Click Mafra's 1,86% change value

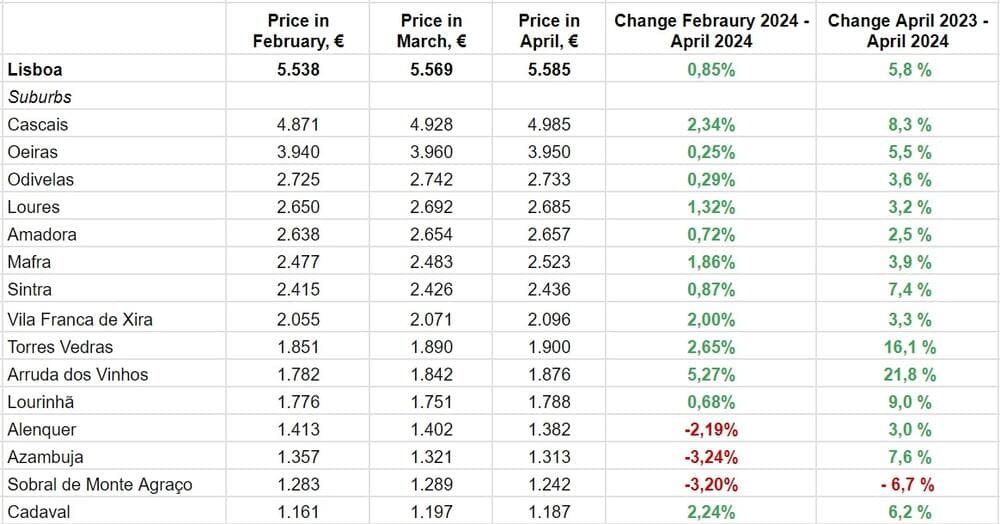(x=711, y=262)
